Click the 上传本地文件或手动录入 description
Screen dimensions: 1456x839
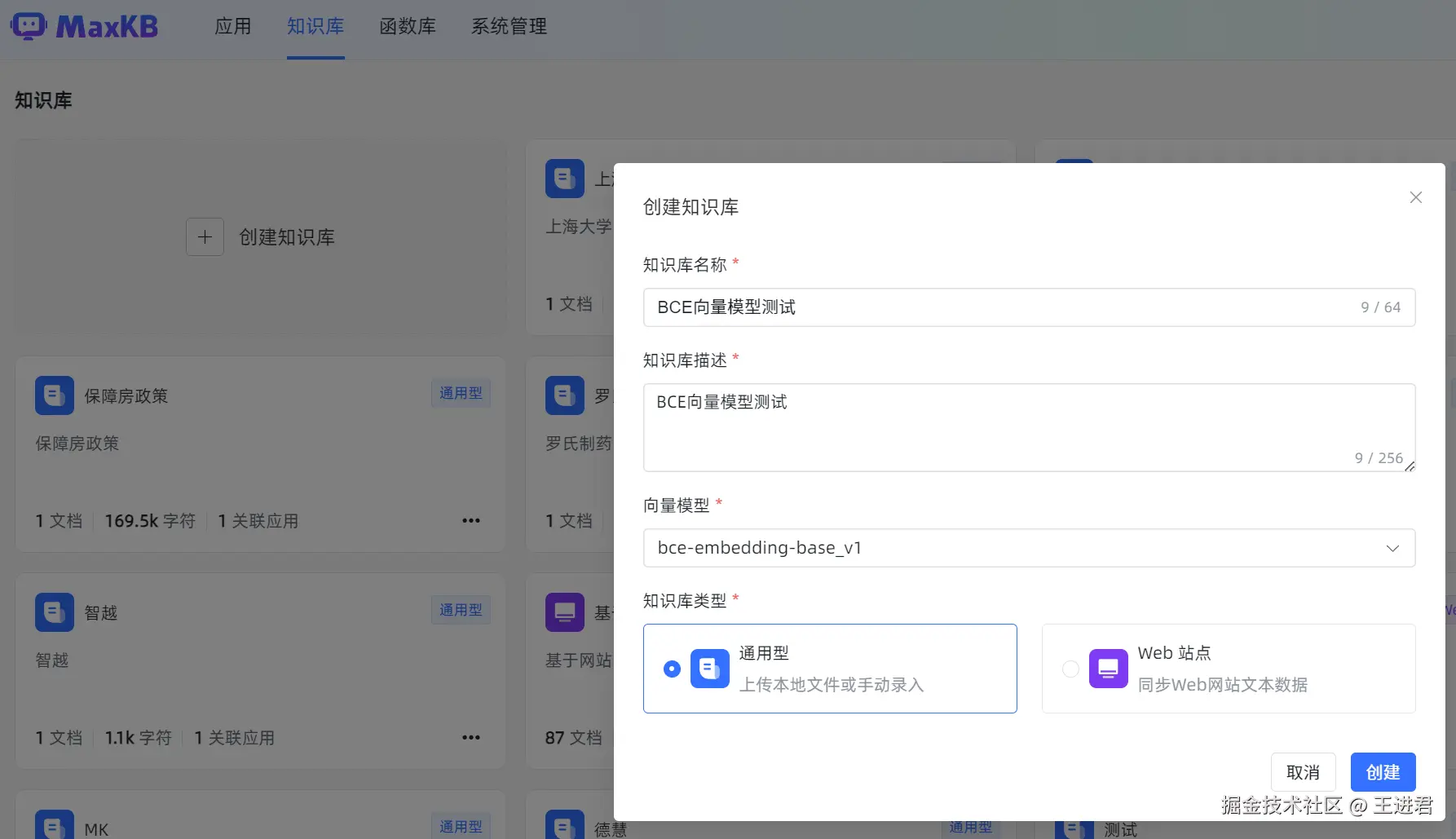(x=832, y=685)
